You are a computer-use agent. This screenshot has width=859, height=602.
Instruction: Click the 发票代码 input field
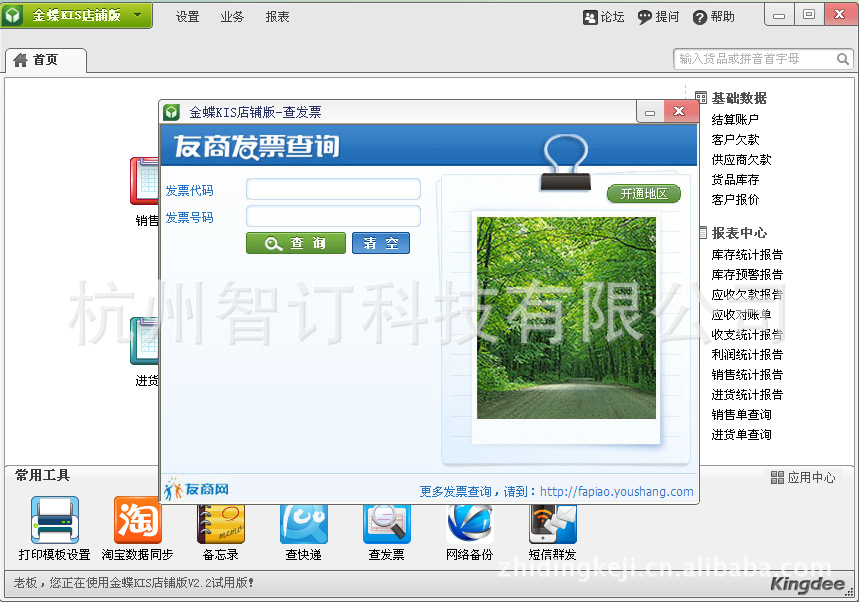tap(333, 190)
